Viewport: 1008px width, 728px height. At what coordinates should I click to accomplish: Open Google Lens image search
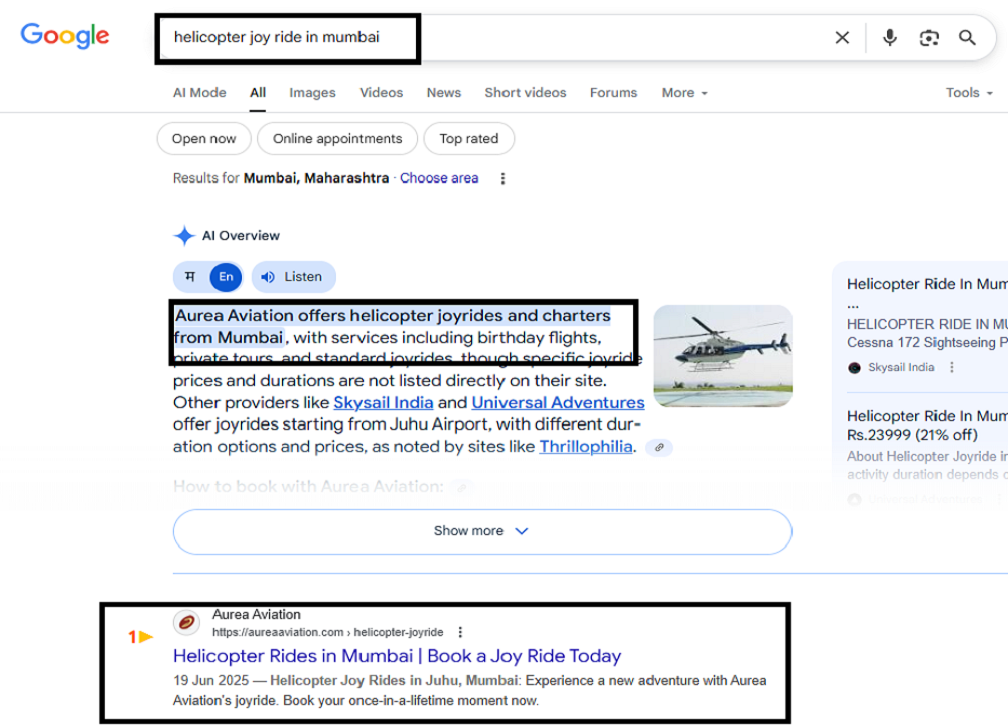coord(929,37)
